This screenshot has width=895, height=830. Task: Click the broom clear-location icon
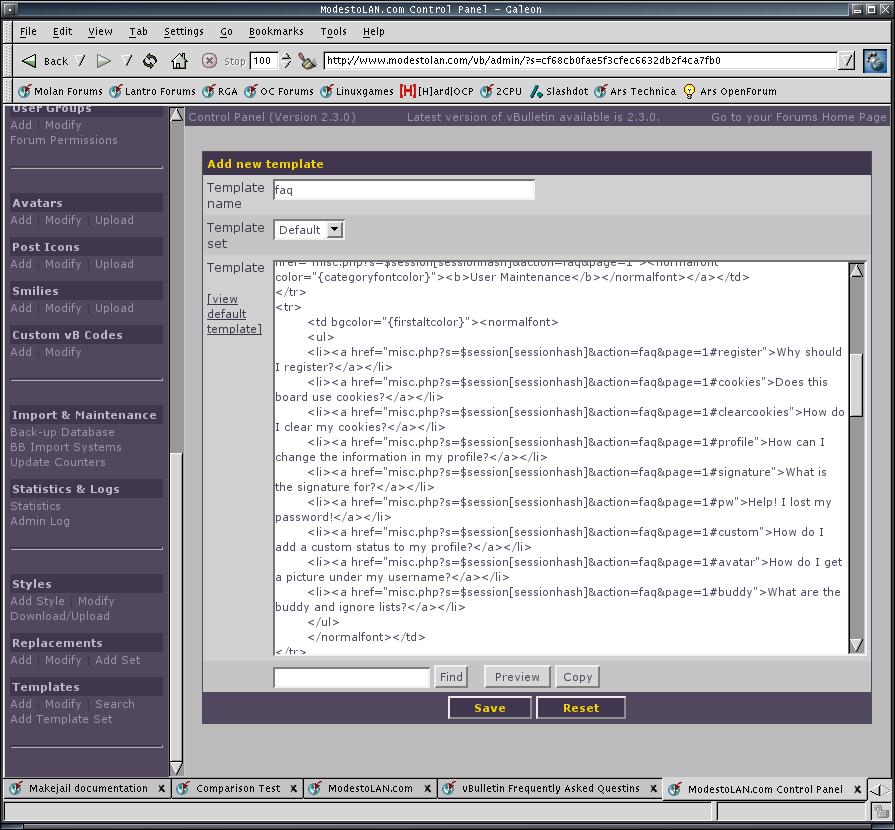coord(308,61)
